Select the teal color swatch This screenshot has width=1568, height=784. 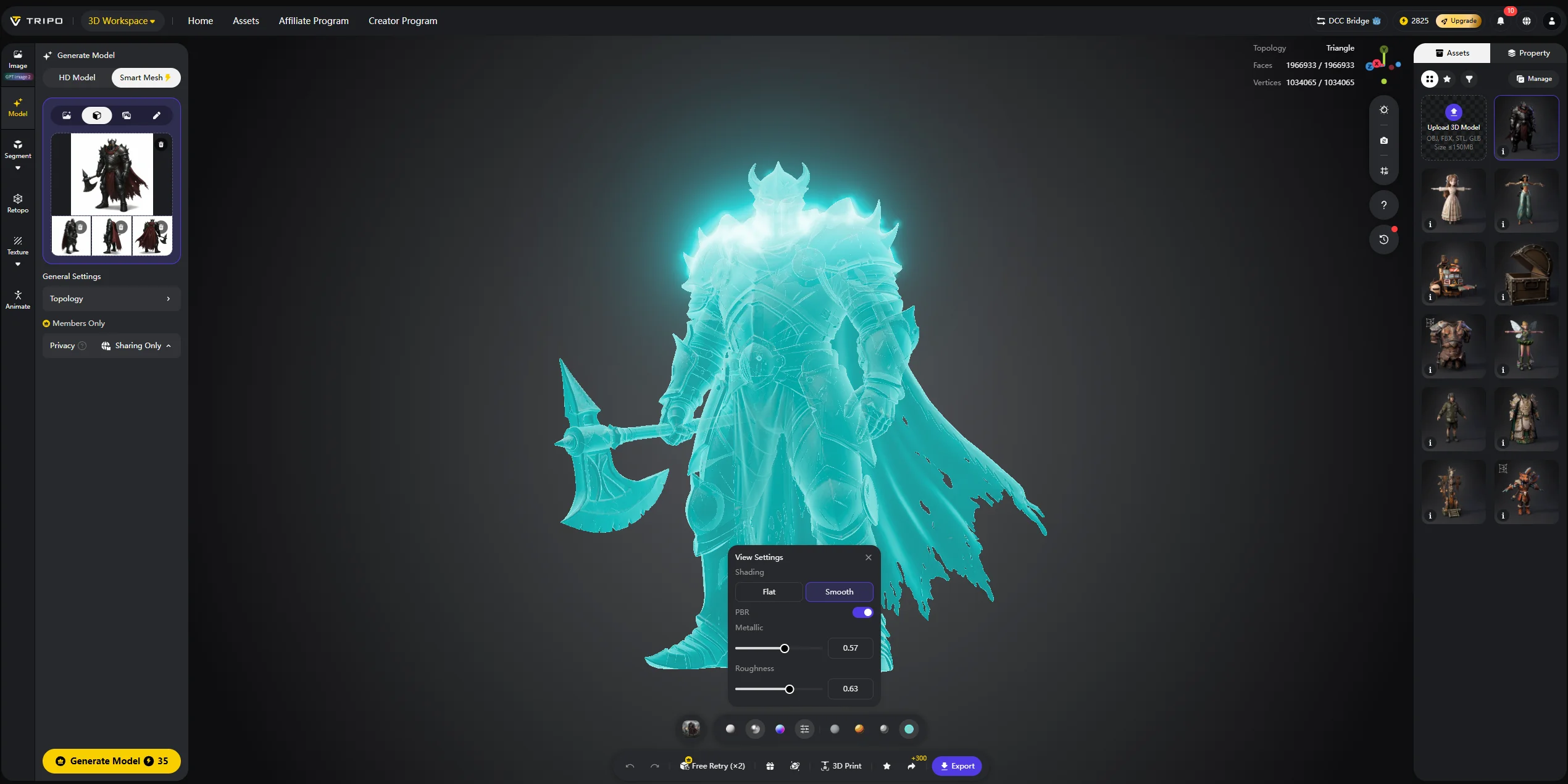[909, 729]
